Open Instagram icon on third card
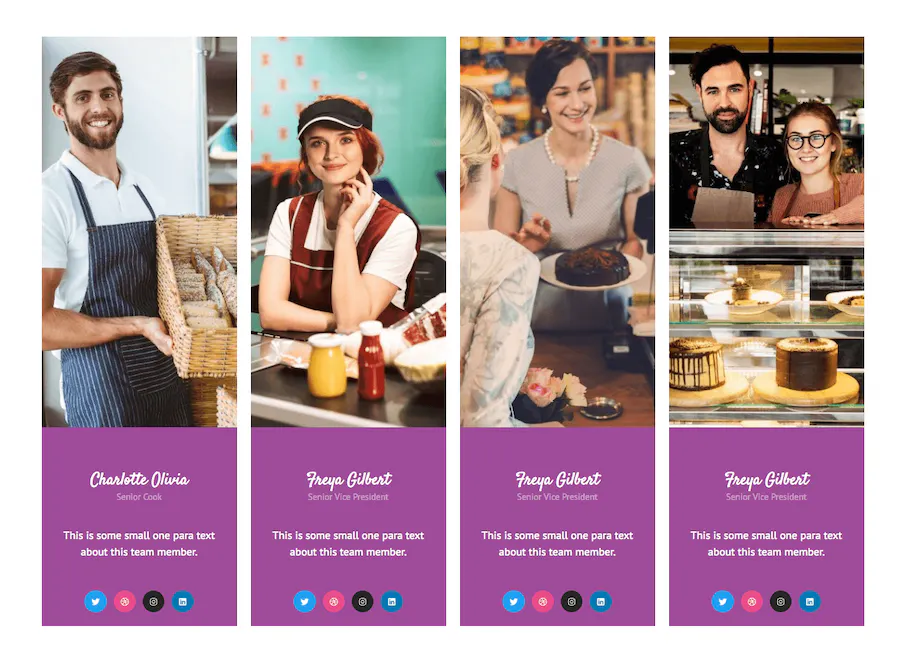The height and width of the screenshot is (672, 900). [x=571, y=601]
